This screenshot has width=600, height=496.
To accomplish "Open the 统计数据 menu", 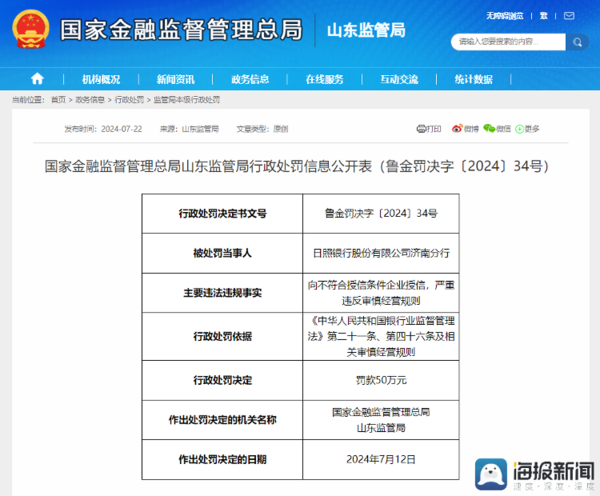I will [x=474, y=79].
